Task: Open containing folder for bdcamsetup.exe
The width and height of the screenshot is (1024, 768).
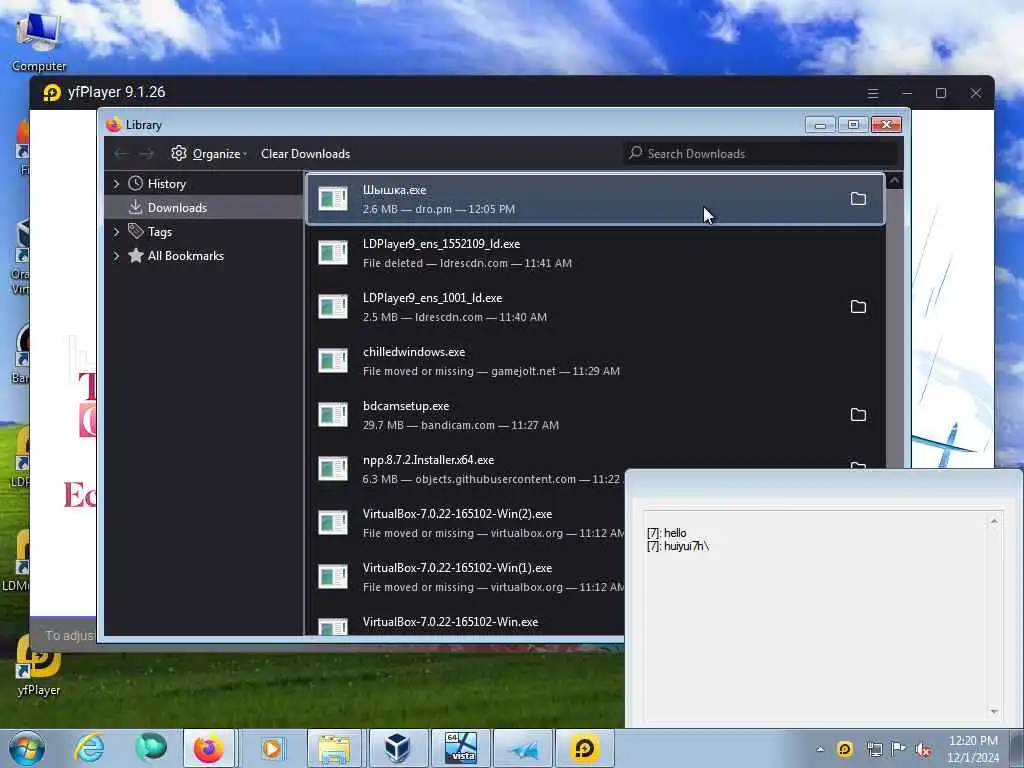Action: coord(858,415)
